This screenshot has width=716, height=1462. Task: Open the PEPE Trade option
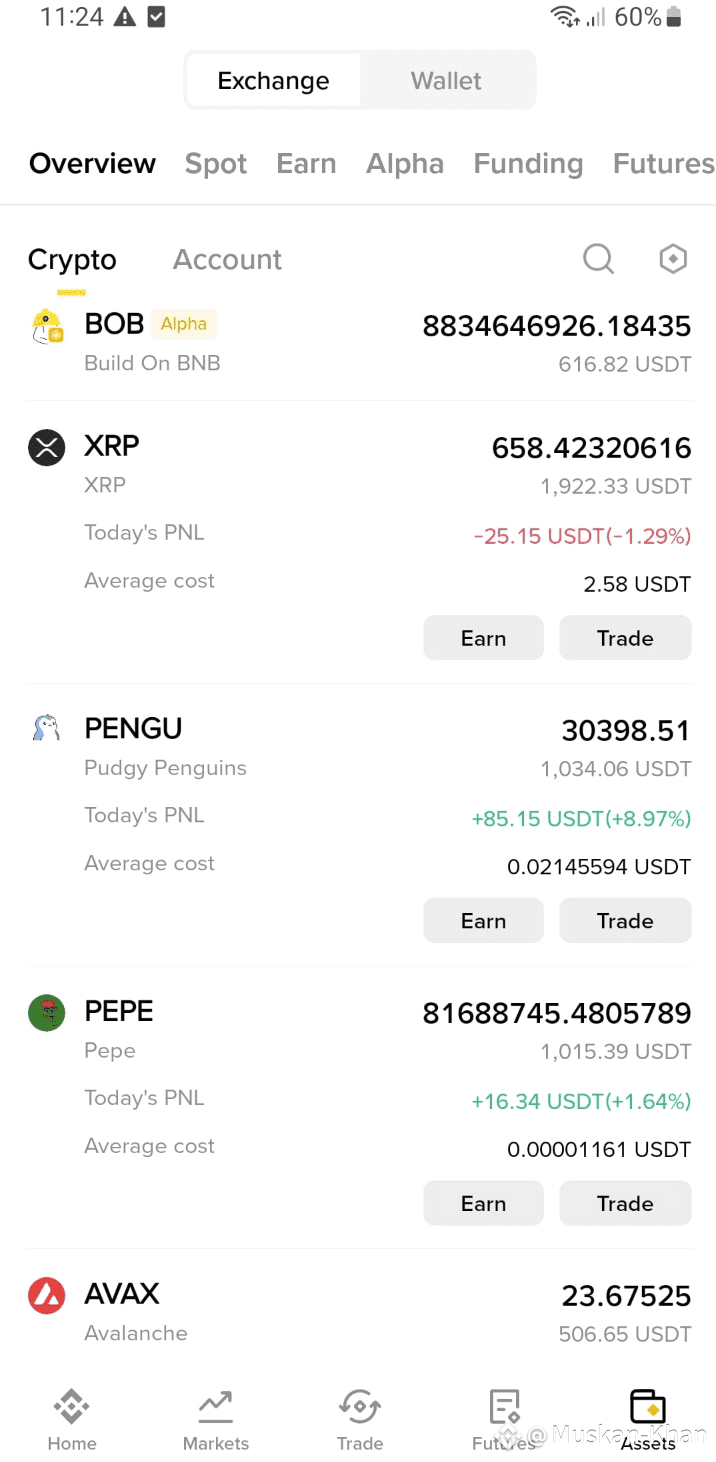coord(625,1203)
